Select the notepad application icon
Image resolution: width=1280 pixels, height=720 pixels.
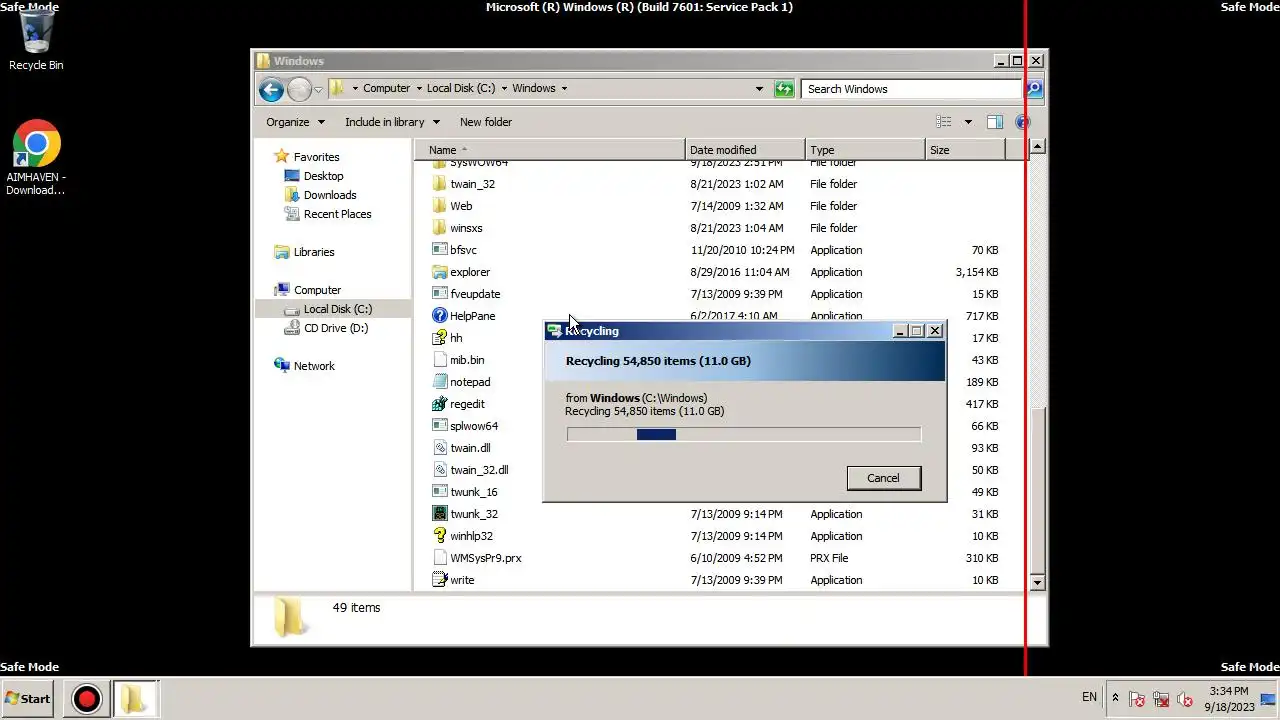pyautogui.click(x=440, y=382)
